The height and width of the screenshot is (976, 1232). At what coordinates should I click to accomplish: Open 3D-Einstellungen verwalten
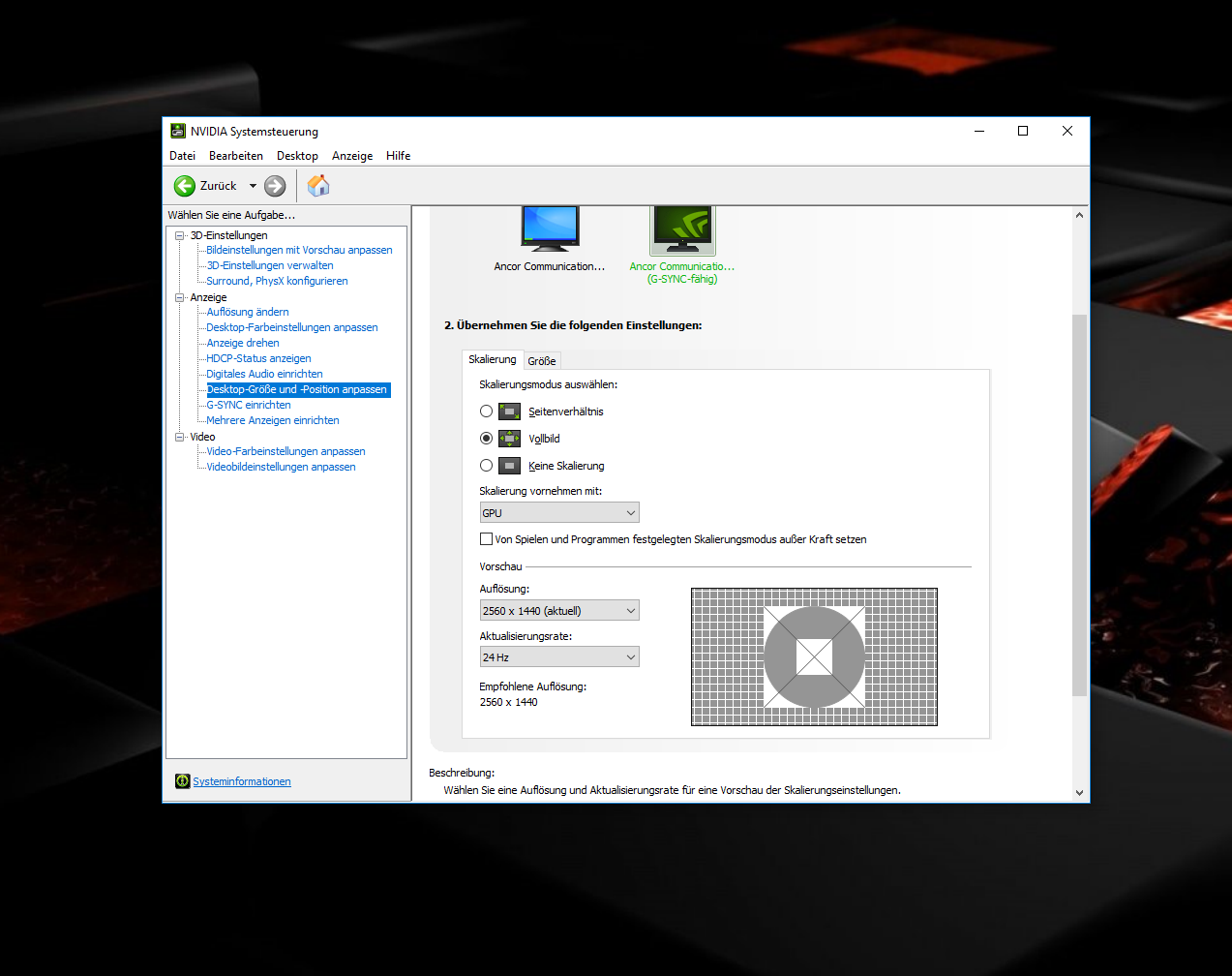(x=270, y=265)
